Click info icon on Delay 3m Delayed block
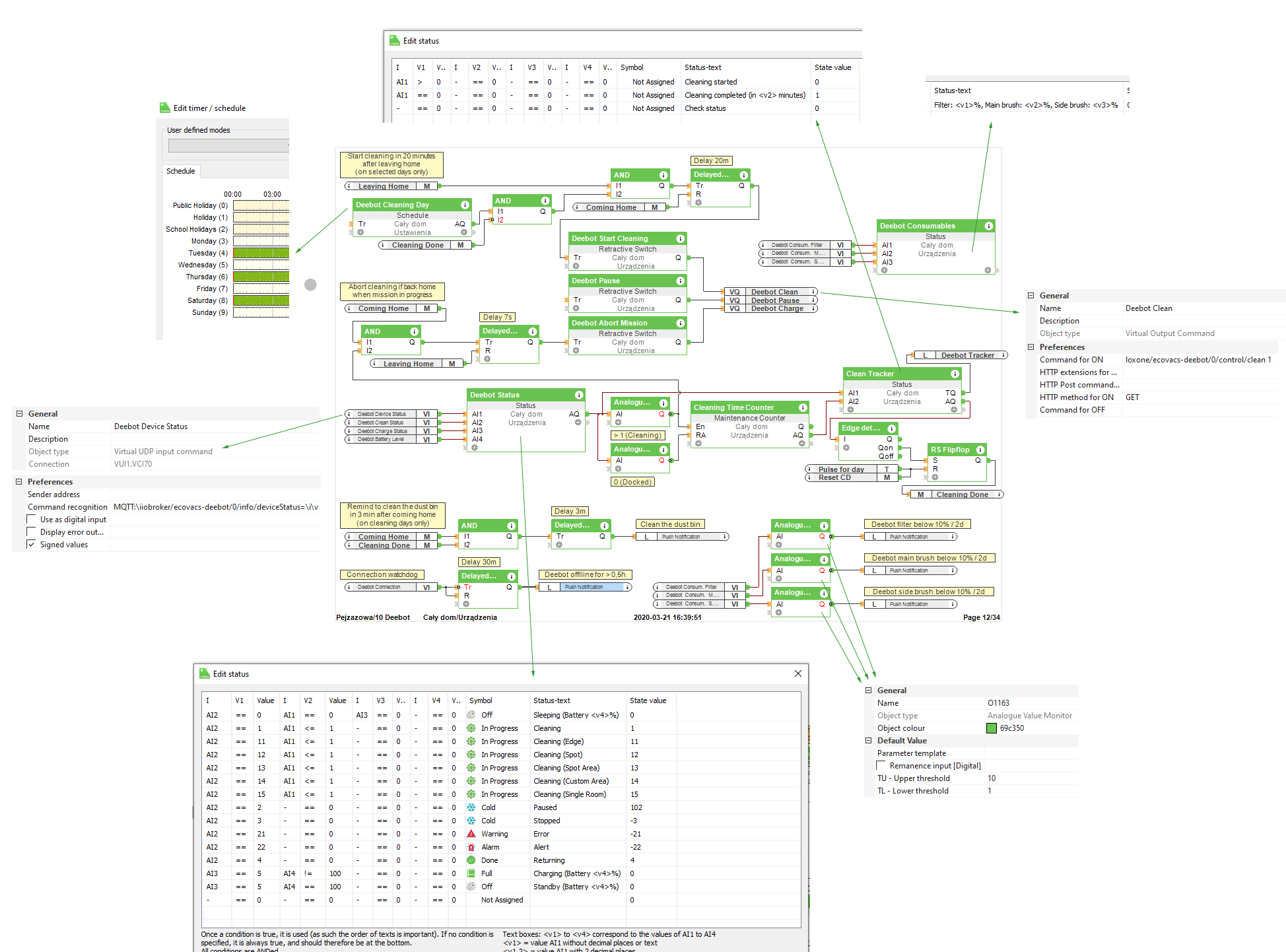Viewport: 1286px width, 952px height. click(x=604, y=526)
